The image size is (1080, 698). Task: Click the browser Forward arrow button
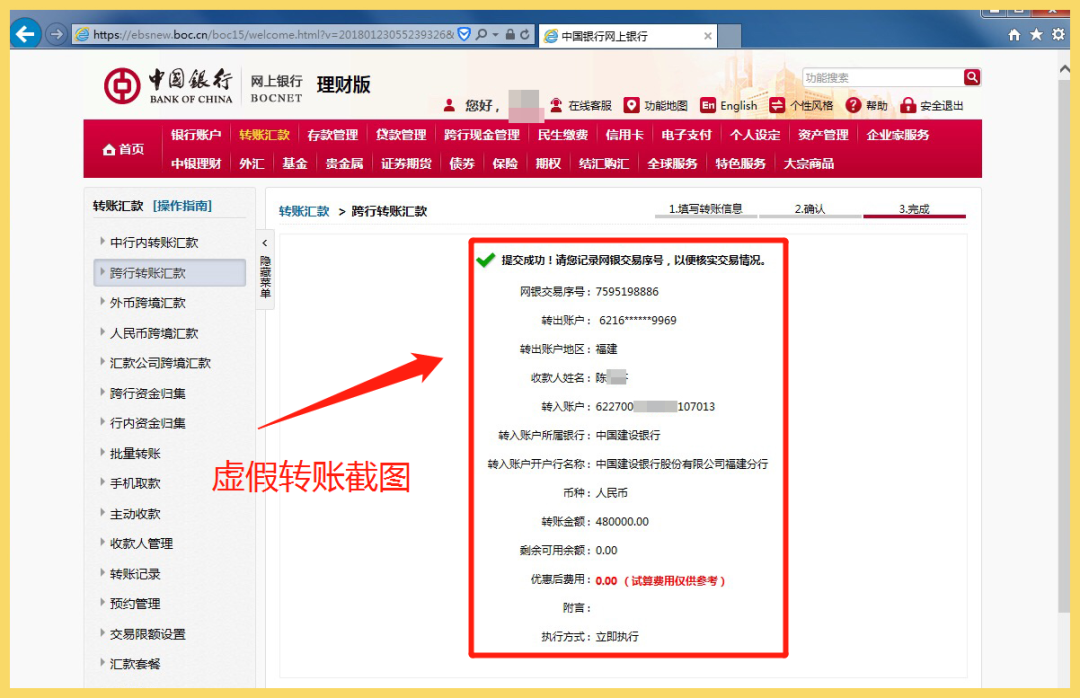56,34
